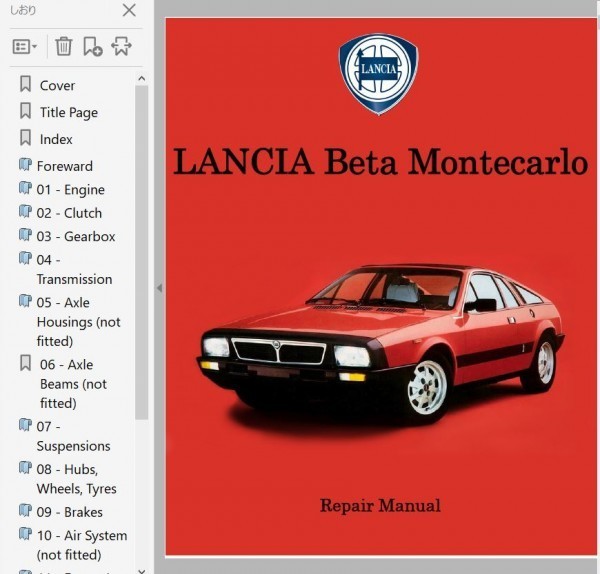600x574 pixels.
Task: Go to 09 - Brakes bookmark
Action: coord(70,512)
